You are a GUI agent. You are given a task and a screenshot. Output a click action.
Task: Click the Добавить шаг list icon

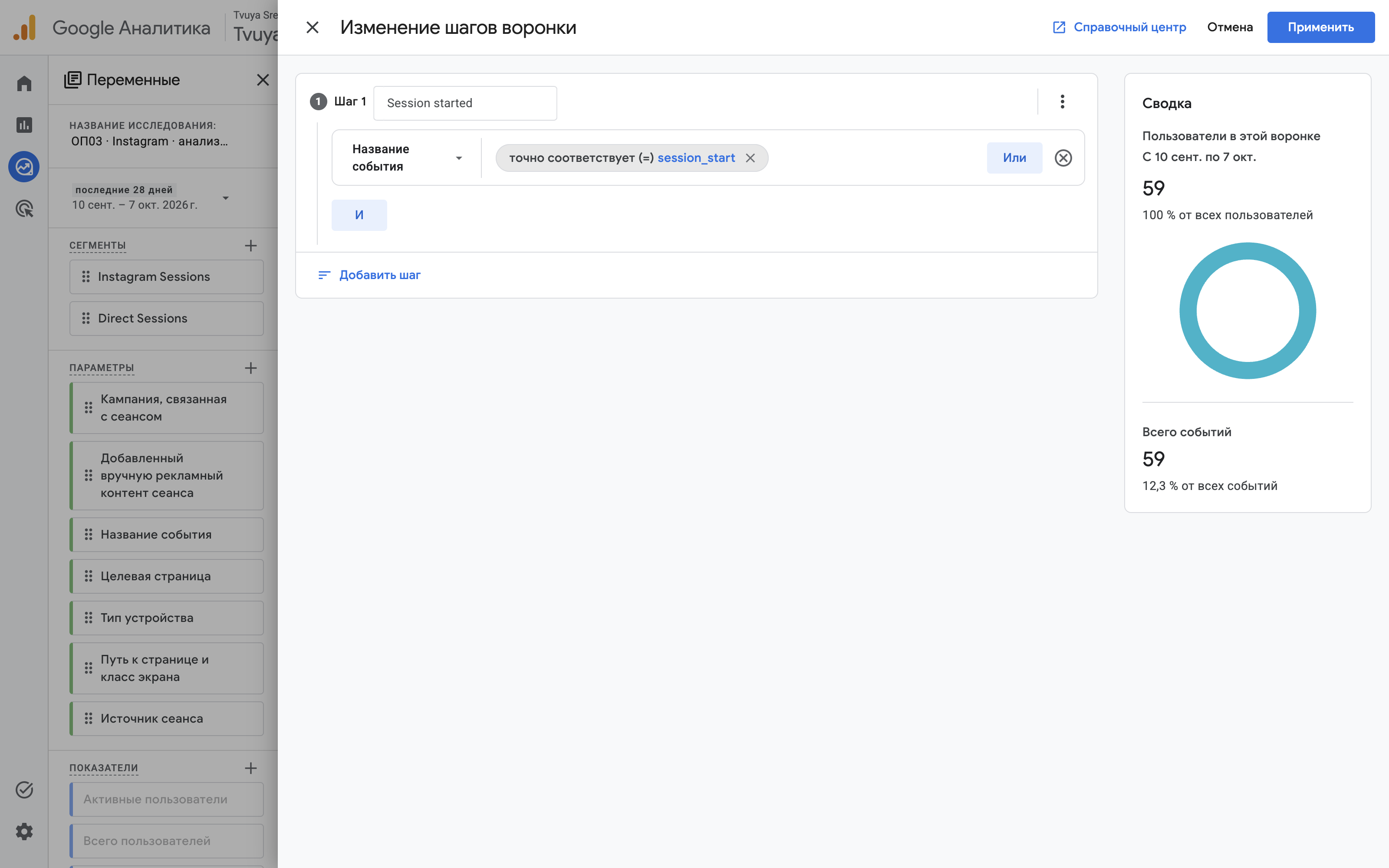click(324, 275)
